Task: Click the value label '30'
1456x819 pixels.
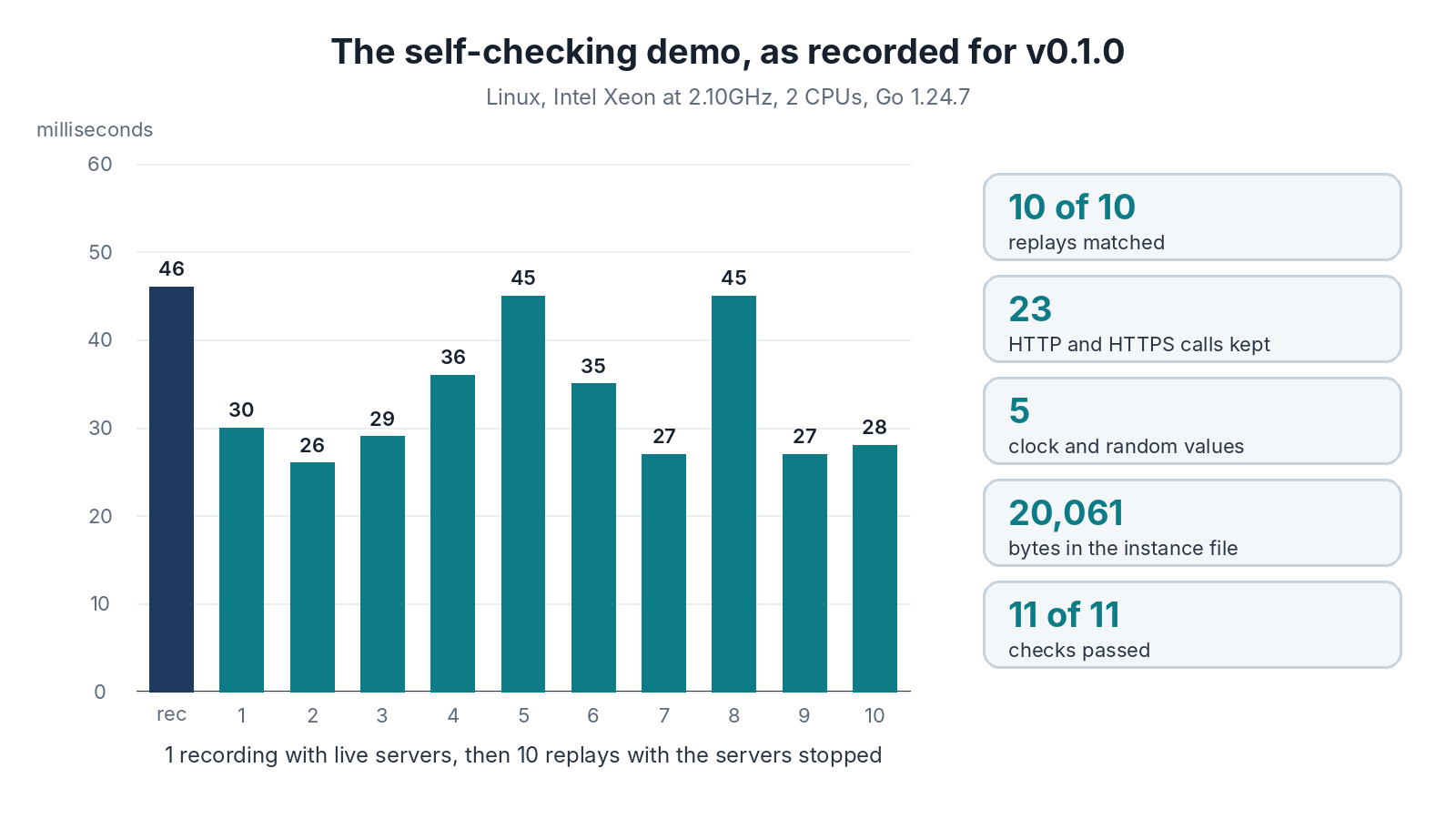Action: coord(241,409)
